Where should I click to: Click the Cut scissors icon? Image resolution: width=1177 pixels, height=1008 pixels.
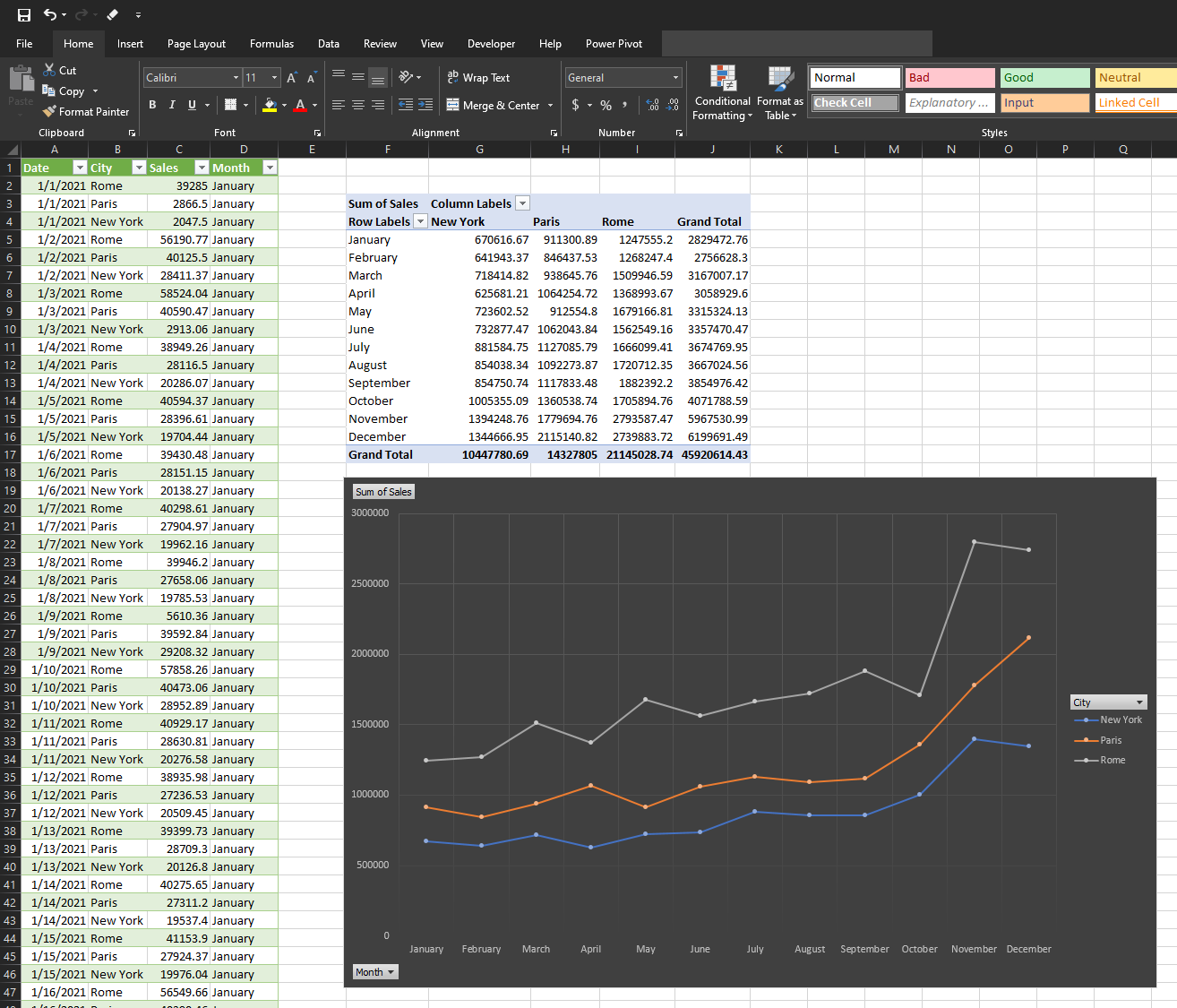[49, 70]
